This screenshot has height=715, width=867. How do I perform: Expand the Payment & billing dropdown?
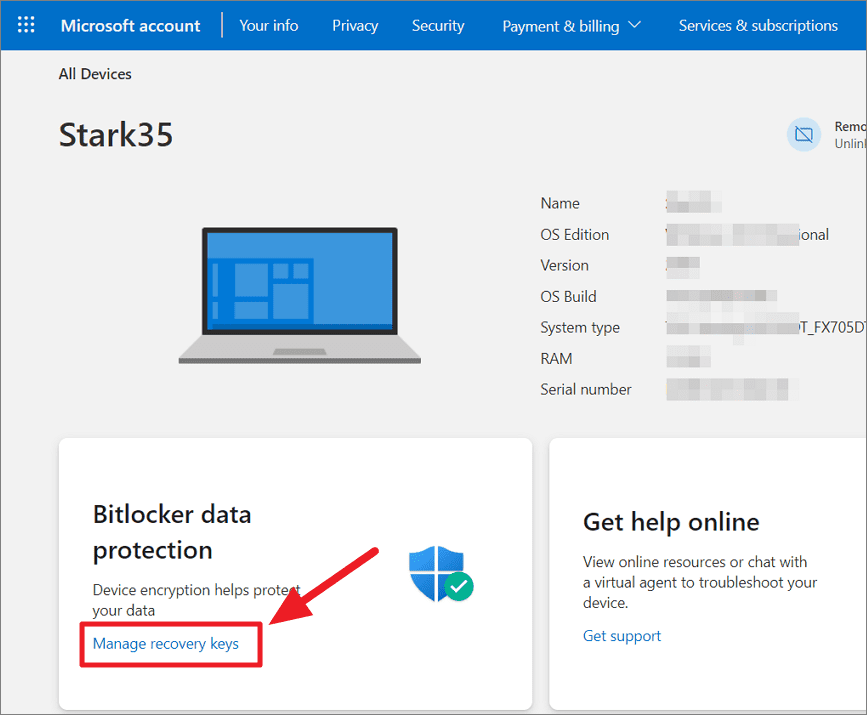(562, 26)
